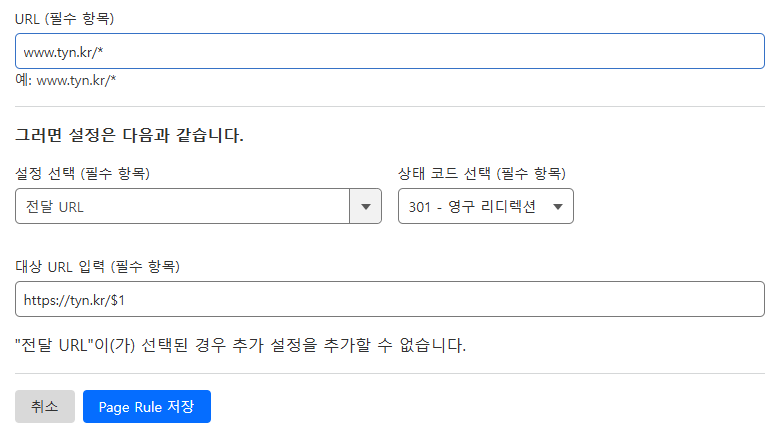Click the URL (필수 항목) label
Viewport: 770px width, 437px height.
[x=64, y=19]
